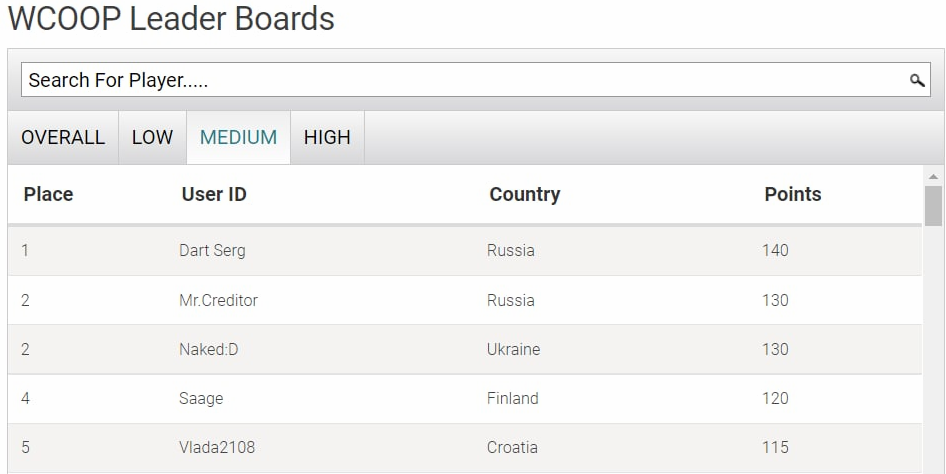Click the Points column header
Screen dimensions: 946x474
[793, 194]
